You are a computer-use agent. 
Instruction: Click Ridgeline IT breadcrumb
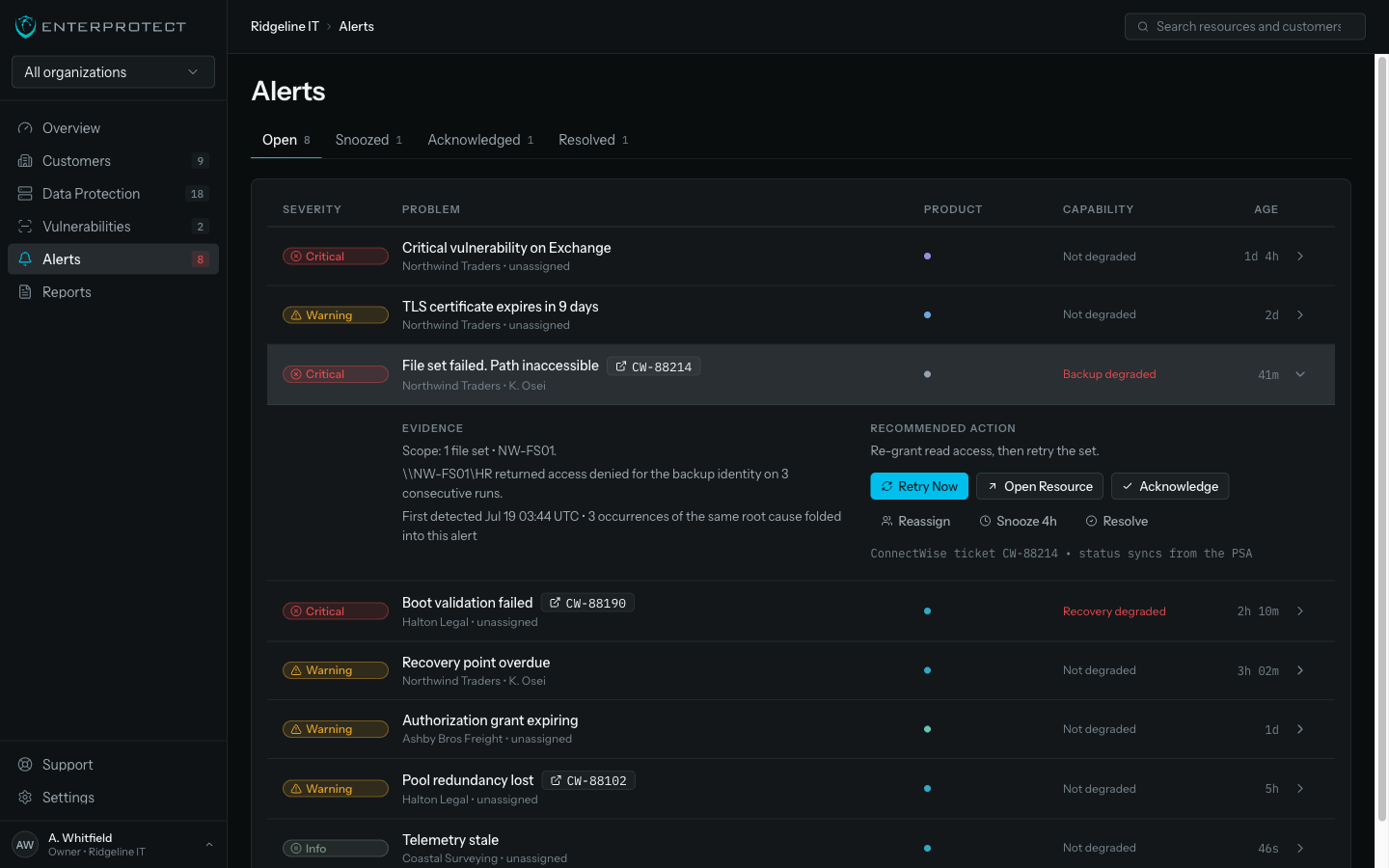click(x=285, y=27)
